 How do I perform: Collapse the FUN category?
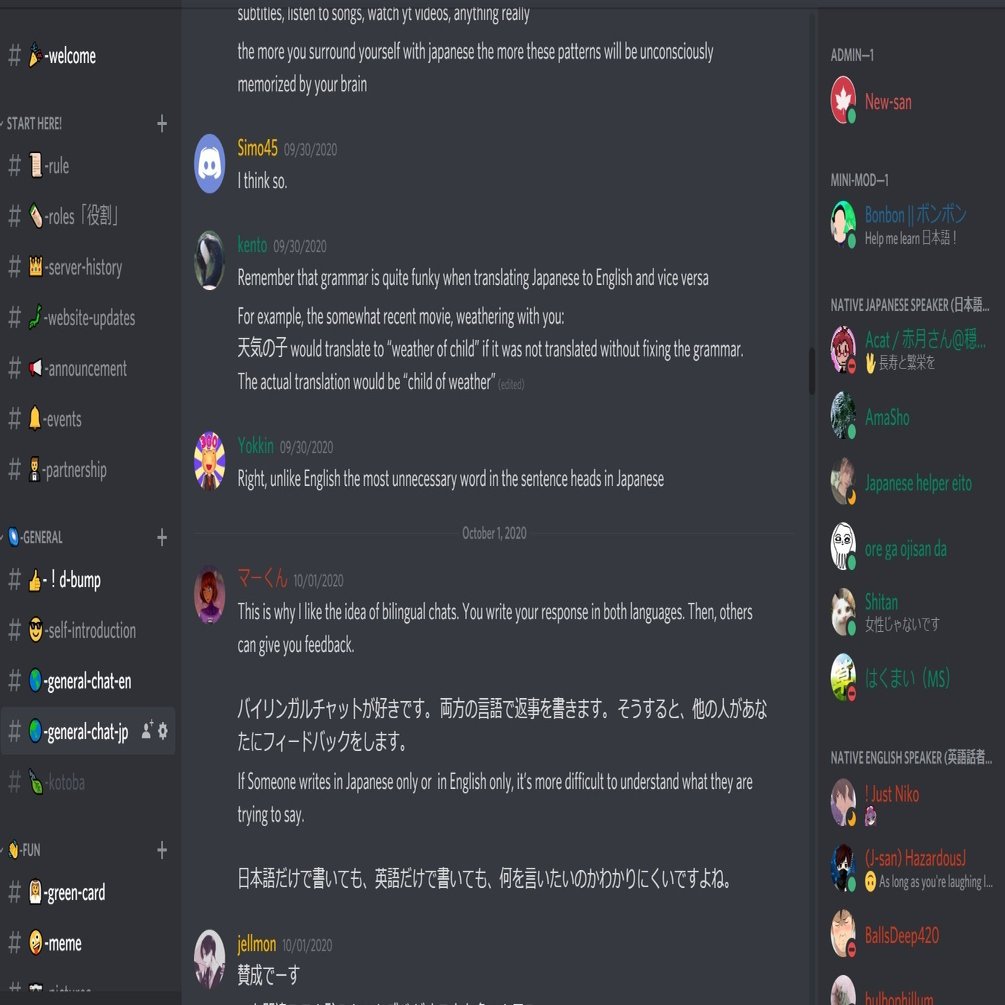(x=22, y=850)
